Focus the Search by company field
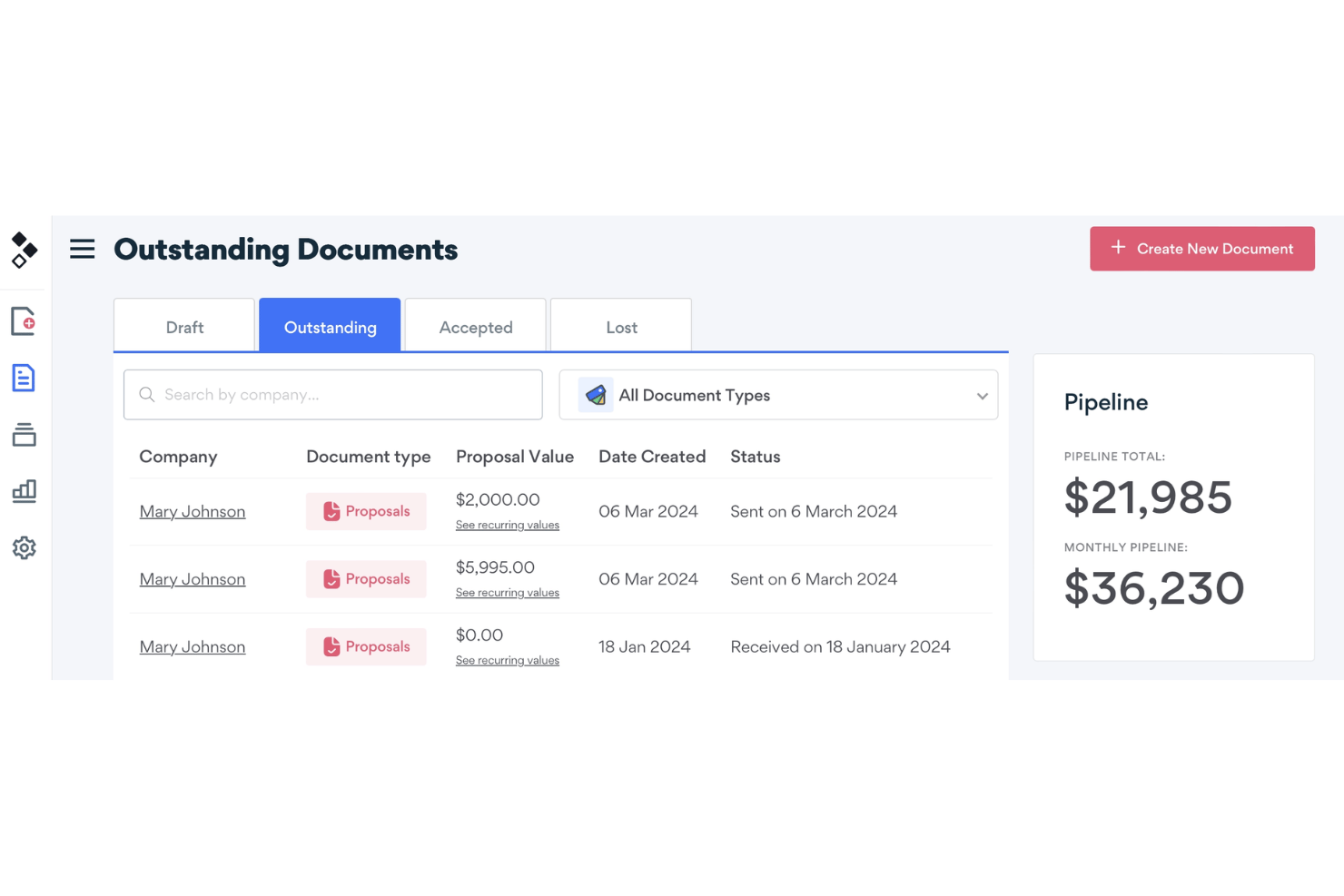The width and height of the screenshot is (1344, 896). pos(333,395)
